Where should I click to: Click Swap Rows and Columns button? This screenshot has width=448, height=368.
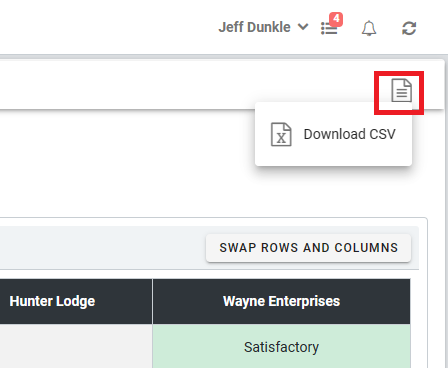pos(308,248)
